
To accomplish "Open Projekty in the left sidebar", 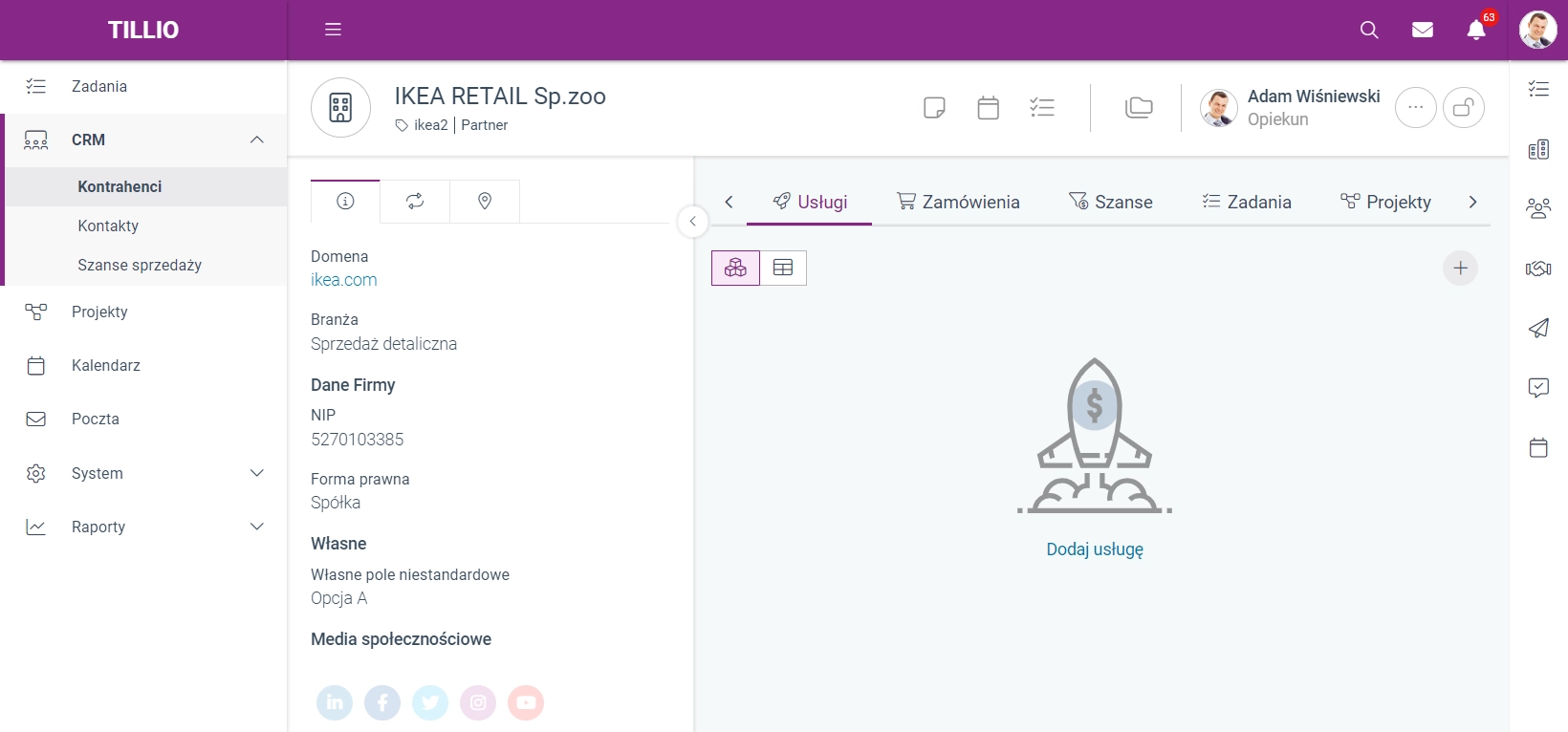I will [x=143, y=312].
